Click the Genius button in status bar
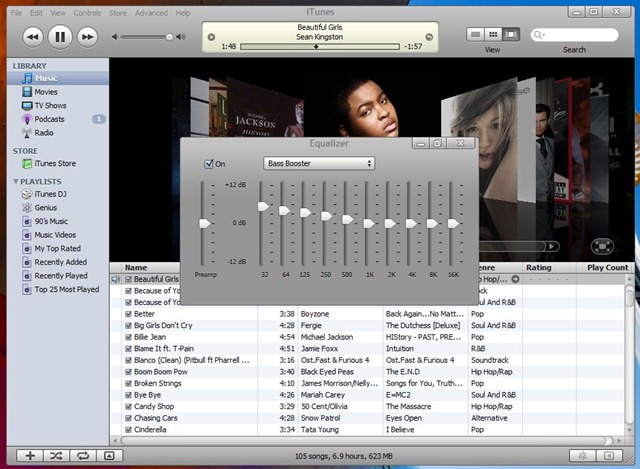Screen dimensions: 640x469 tap(582, 456)
